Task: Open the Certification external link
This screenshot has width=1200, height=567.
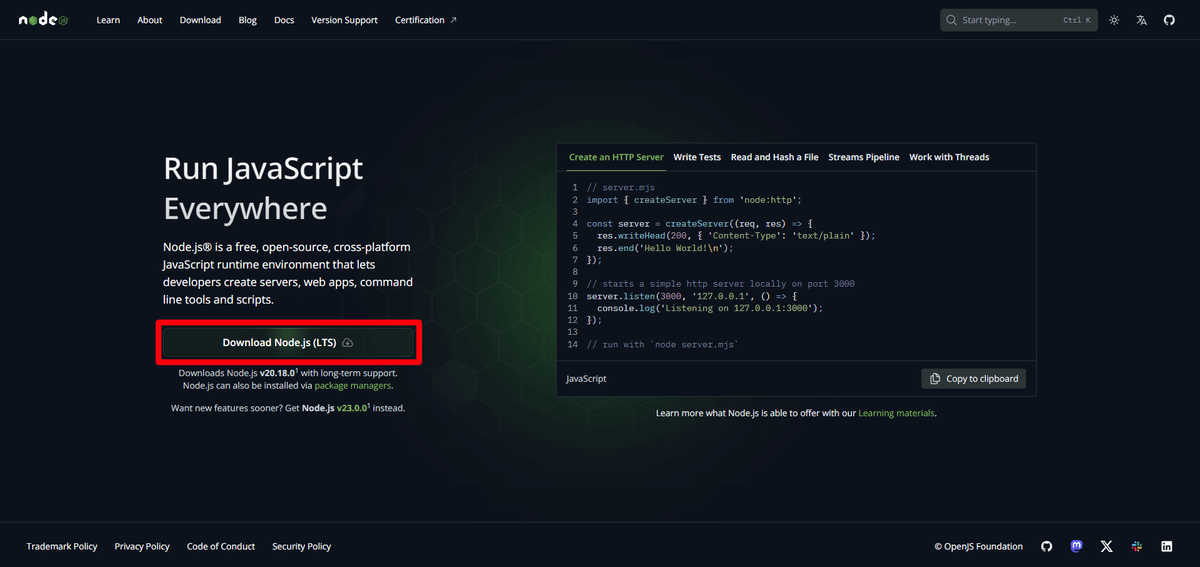Action: click(x=426, y=20)
